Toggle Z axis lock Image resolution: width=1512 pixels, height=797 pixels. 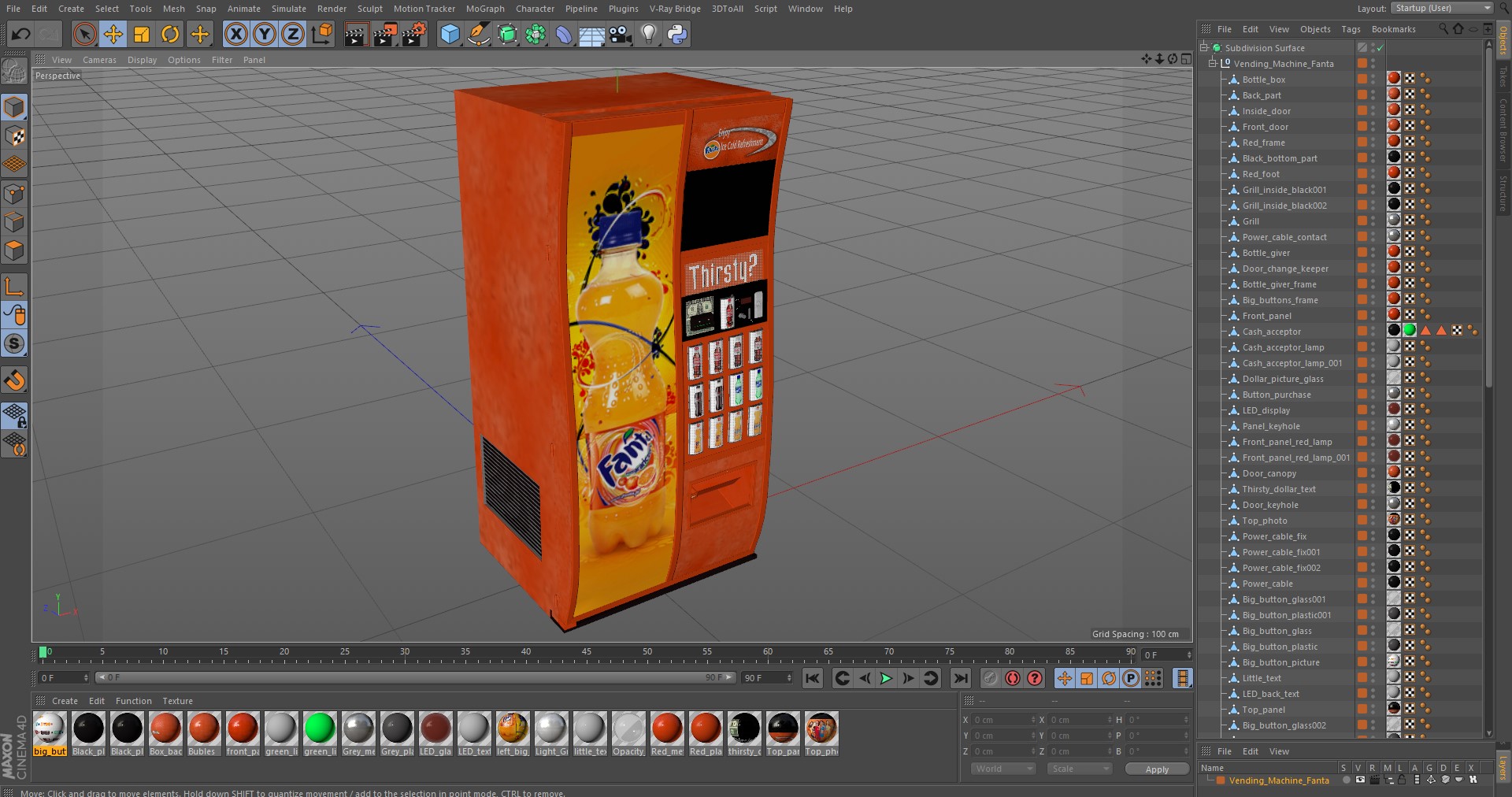[293, 34]
